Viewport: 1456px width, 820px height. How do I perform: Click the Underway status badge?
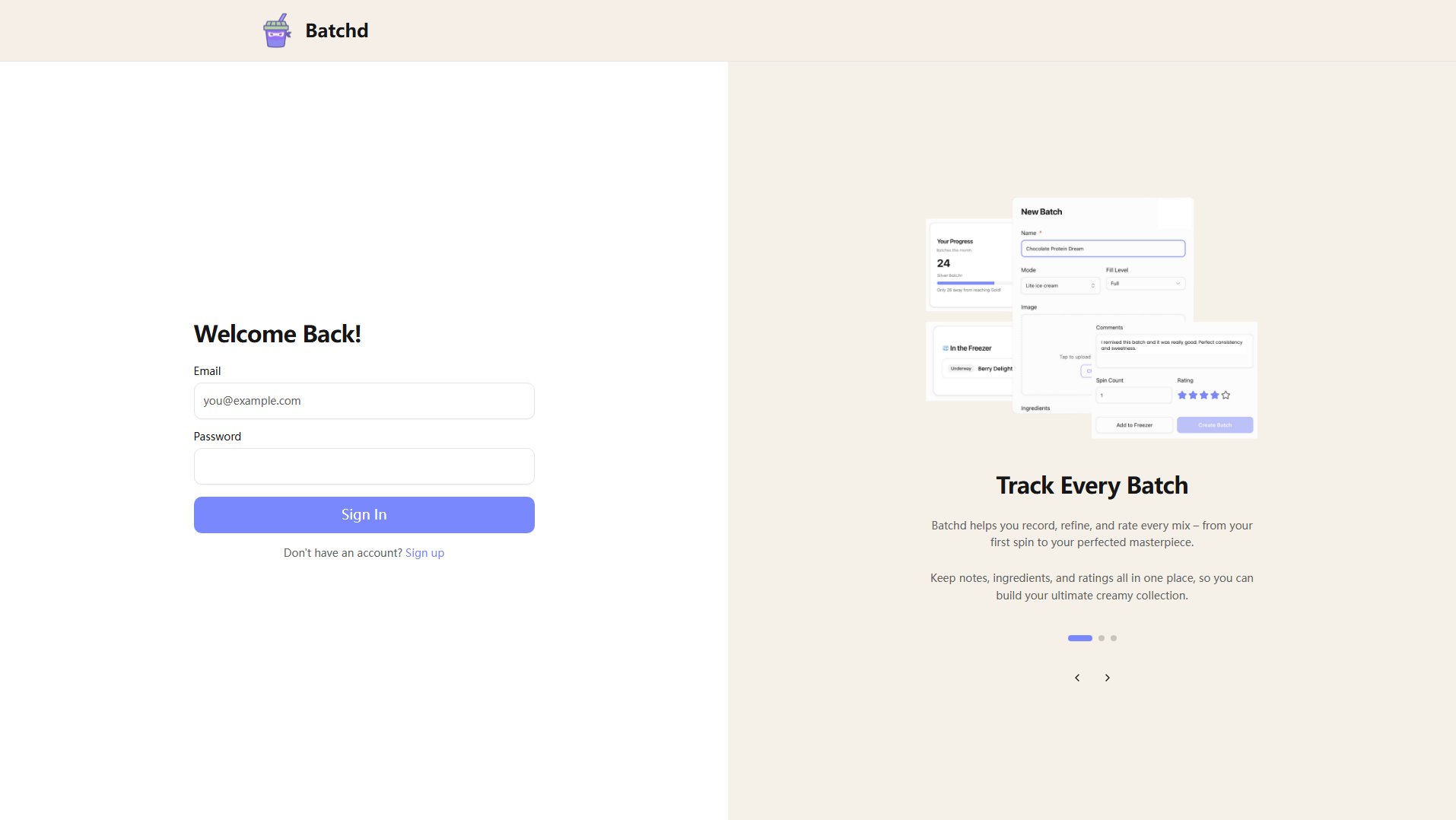pos(962,369)
